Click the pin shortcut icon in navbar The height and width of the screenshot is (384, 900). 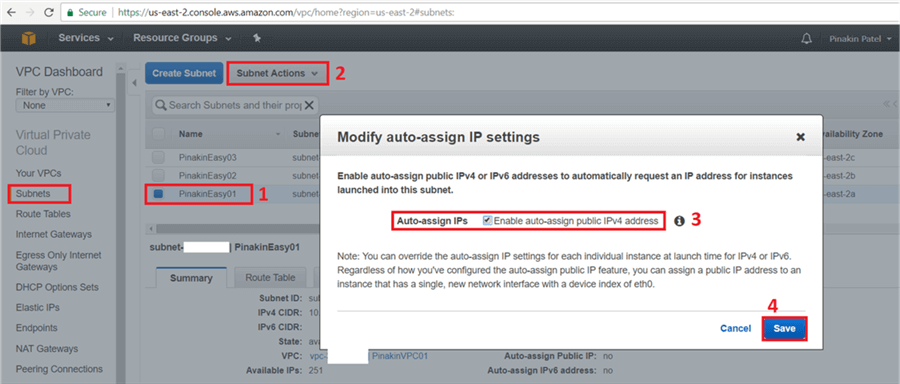257,38
